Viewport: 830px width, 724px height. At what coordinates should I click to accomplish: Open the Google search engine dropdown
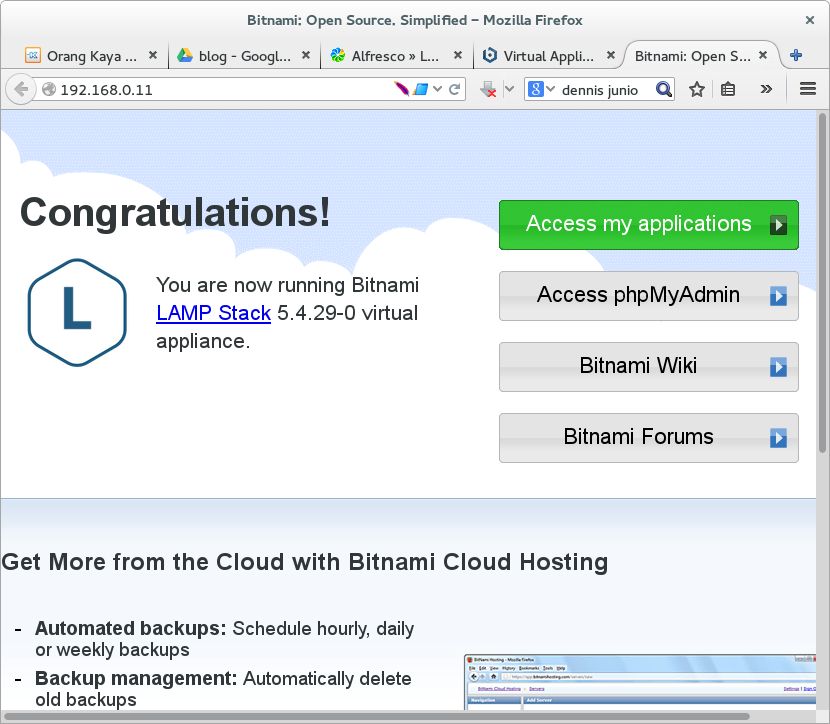point(541,89)
